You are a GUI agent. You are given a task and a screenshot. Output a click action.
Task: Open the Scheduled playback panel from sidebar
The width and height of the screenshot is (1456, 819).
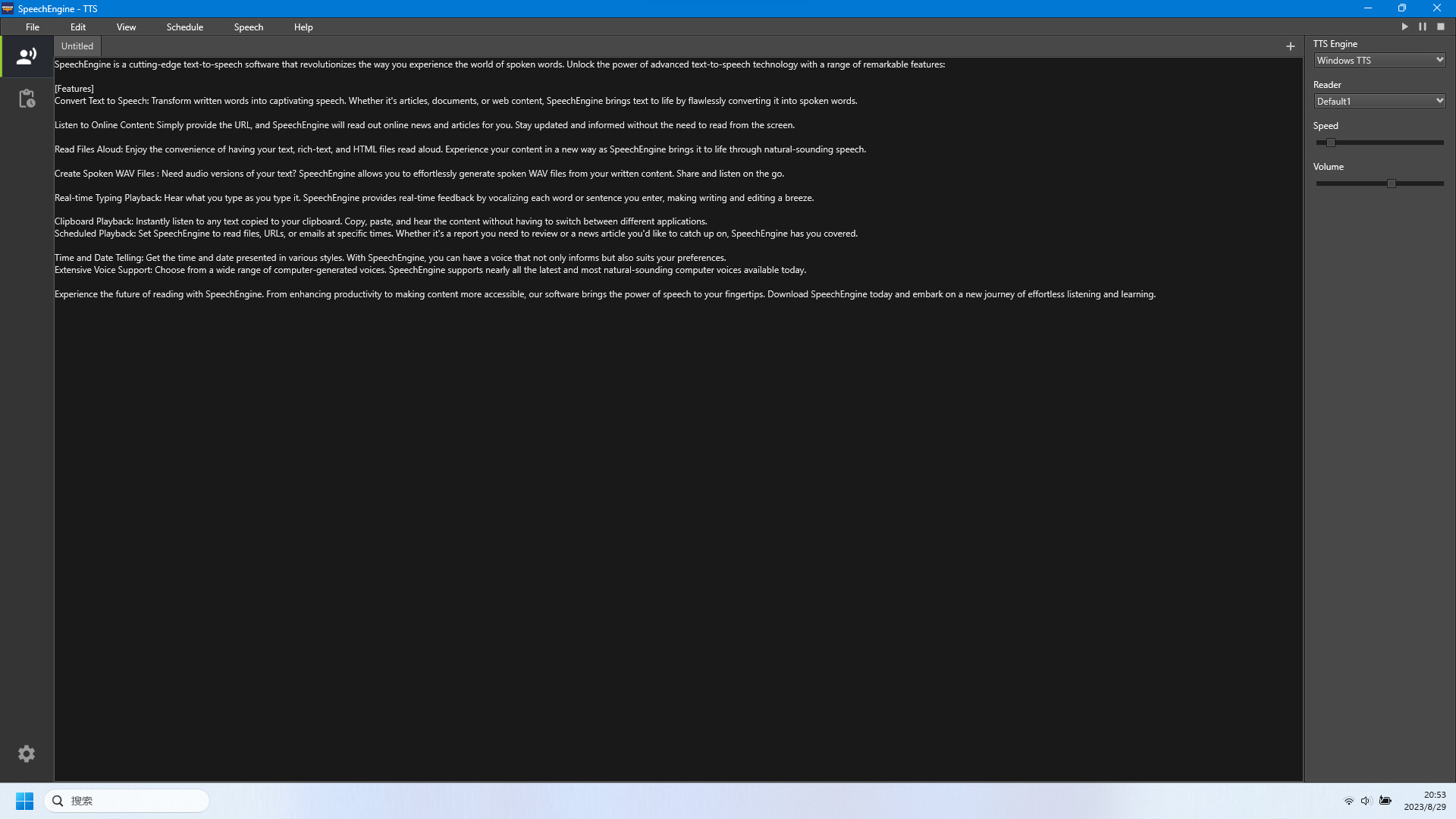(x=27, y=99)
